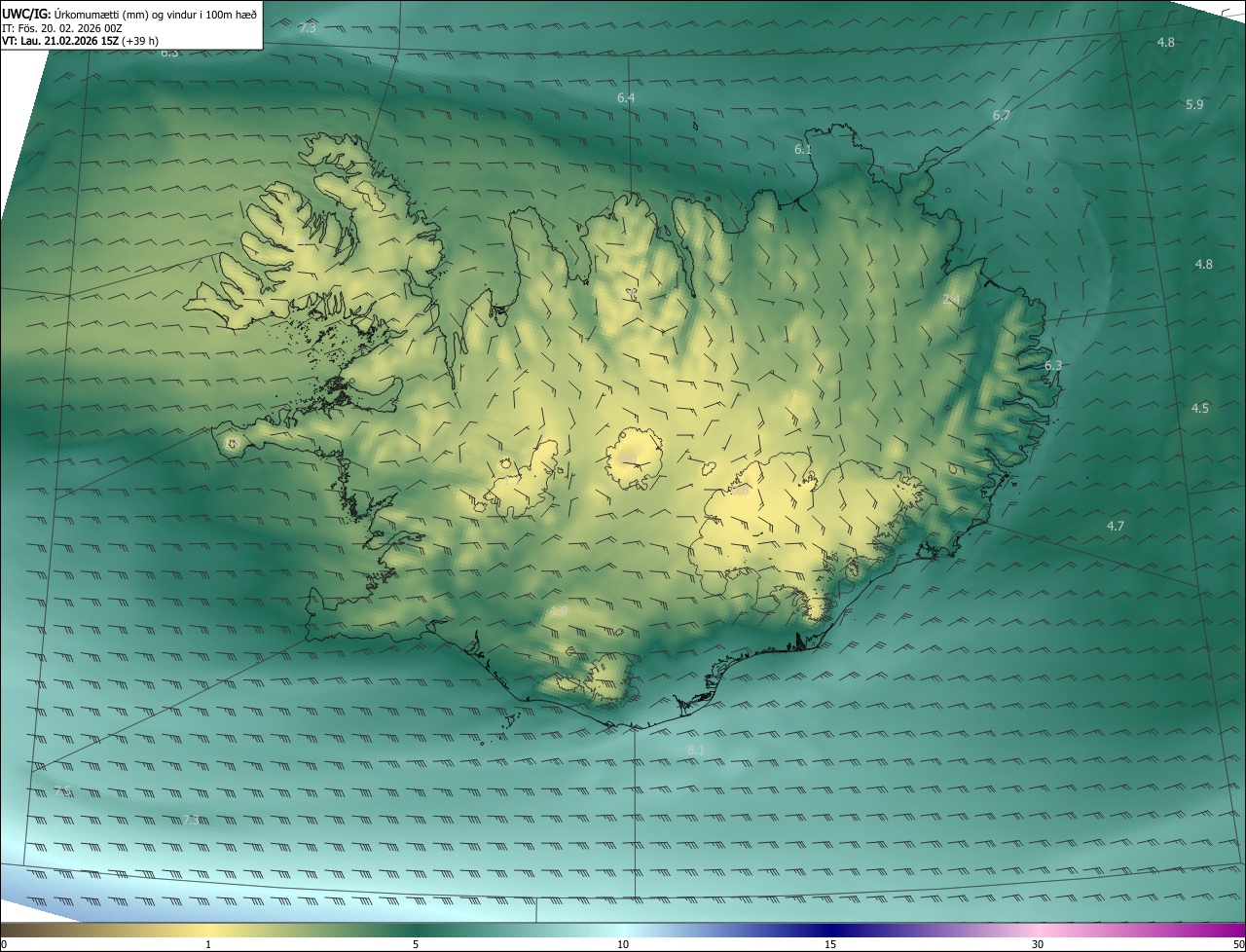
Task: Click the 7.5 value label in the southwest sea
Action: [x=62, y=791]
